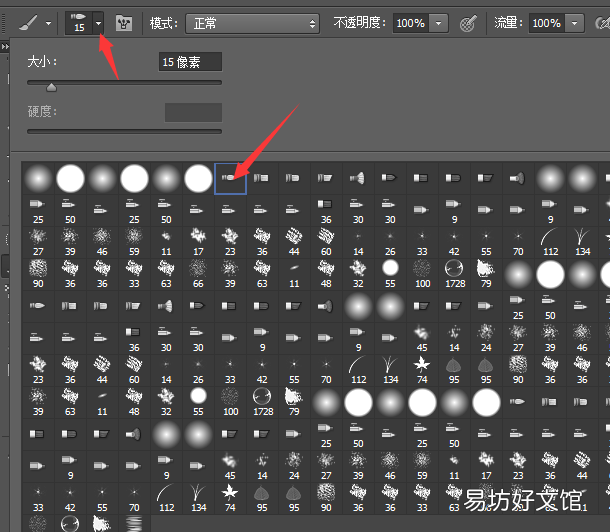
Task: Open the 不透明度 slider dropdown arrow
Action: point(439,23)
